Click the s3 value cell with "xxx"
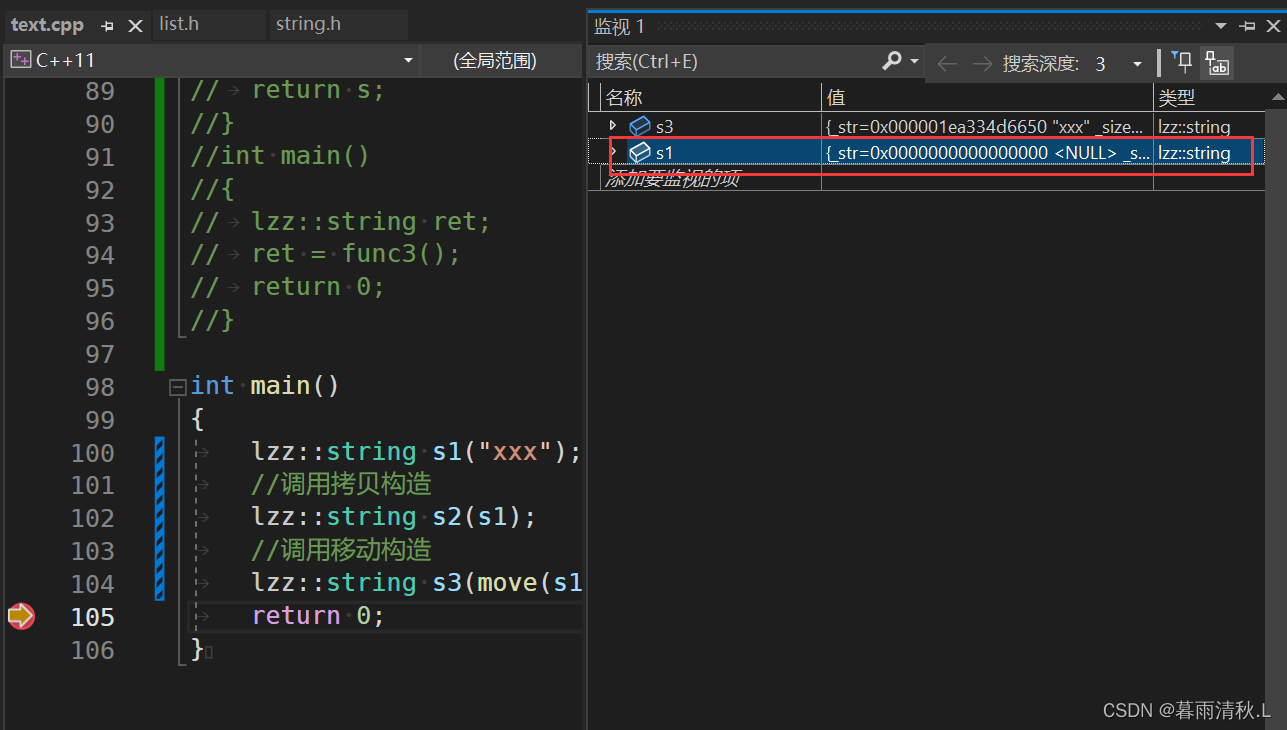The image size is (1287, 730). coord(987,127)
